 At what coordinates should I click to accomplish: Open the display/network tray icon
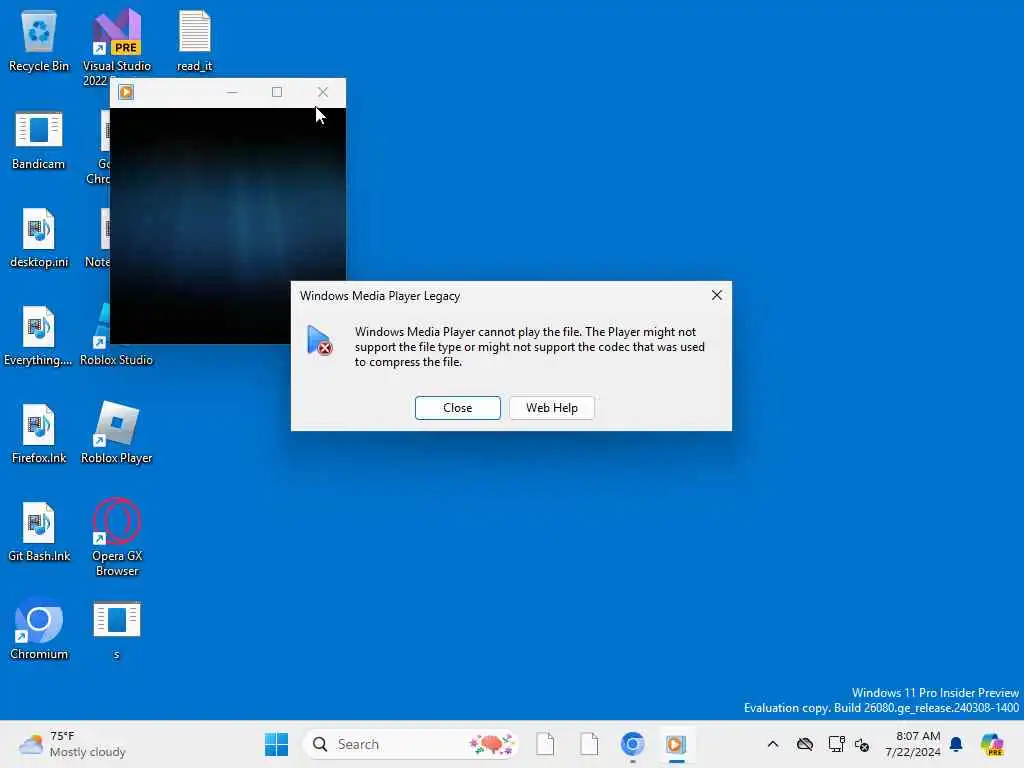tap(836, 744)
